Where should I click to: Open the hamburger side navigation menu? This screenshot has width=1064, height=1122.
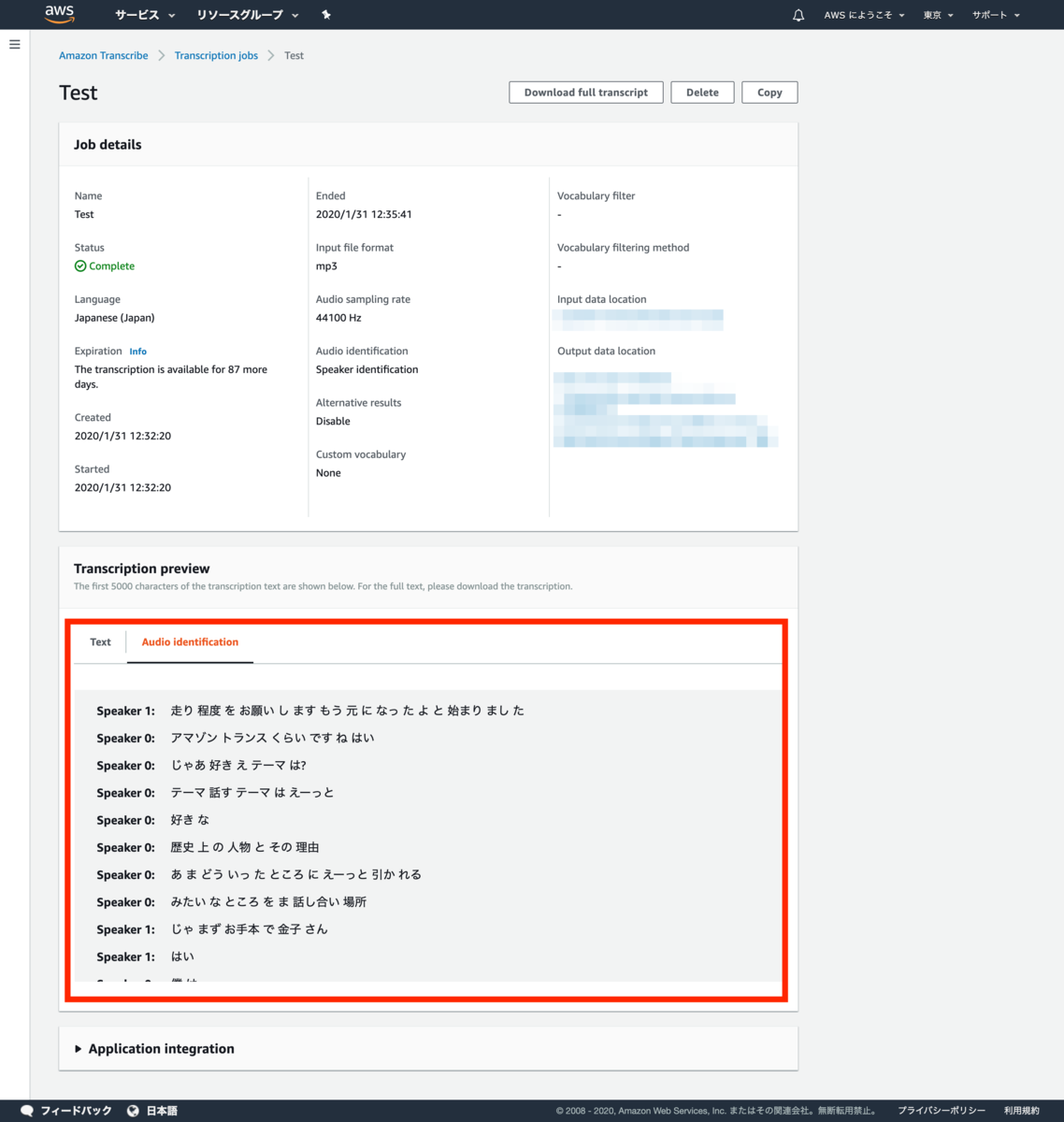click(15, 44)
